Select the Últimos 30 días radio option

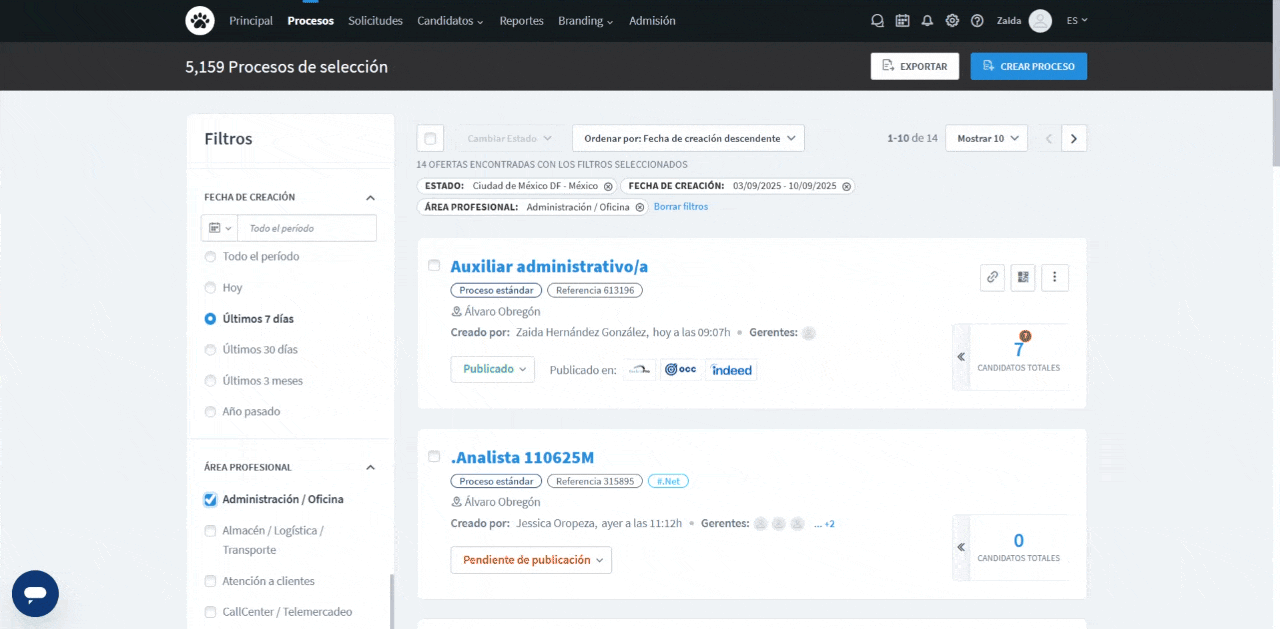[210, 349]
